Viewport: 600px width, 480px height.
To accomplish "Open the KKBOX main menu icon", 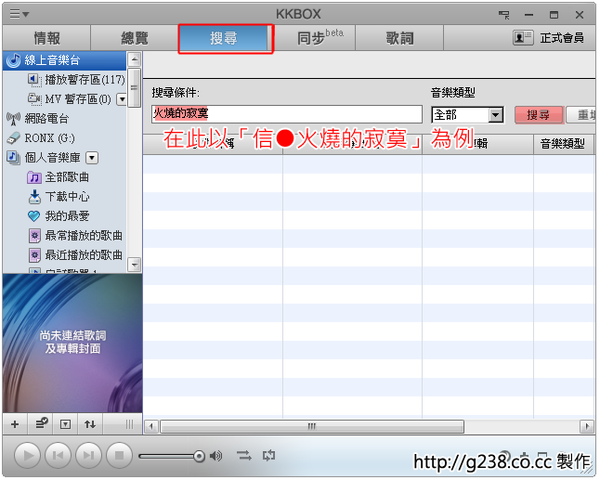I will [x=19, y=14].
